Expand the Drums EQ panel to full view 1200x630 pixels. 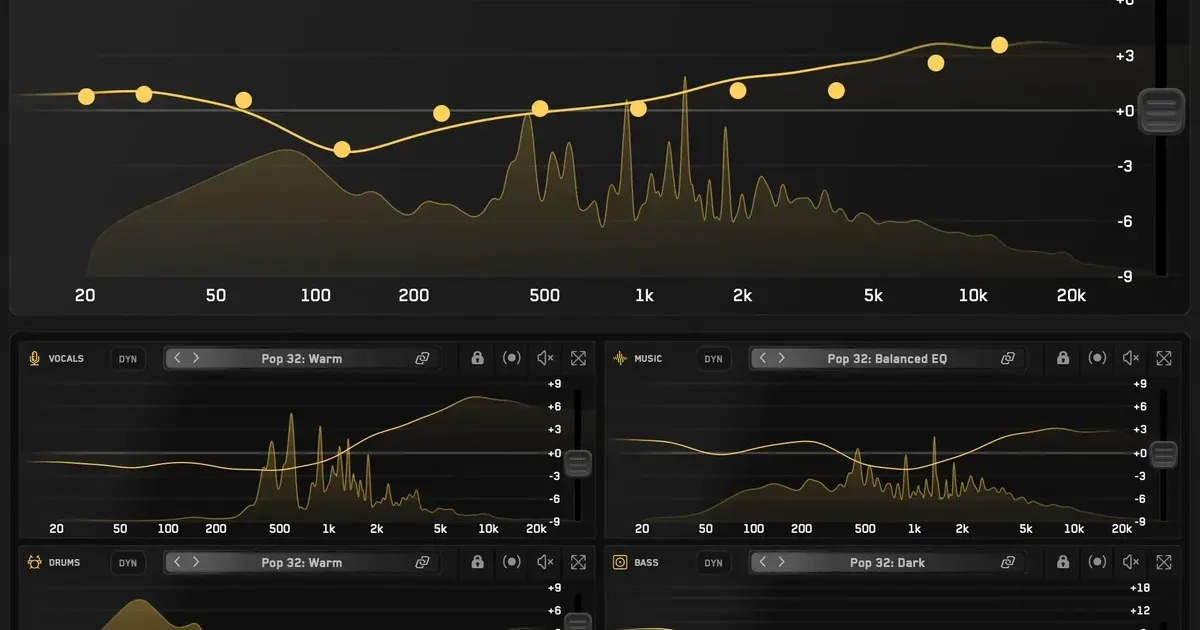pos(578,562)
